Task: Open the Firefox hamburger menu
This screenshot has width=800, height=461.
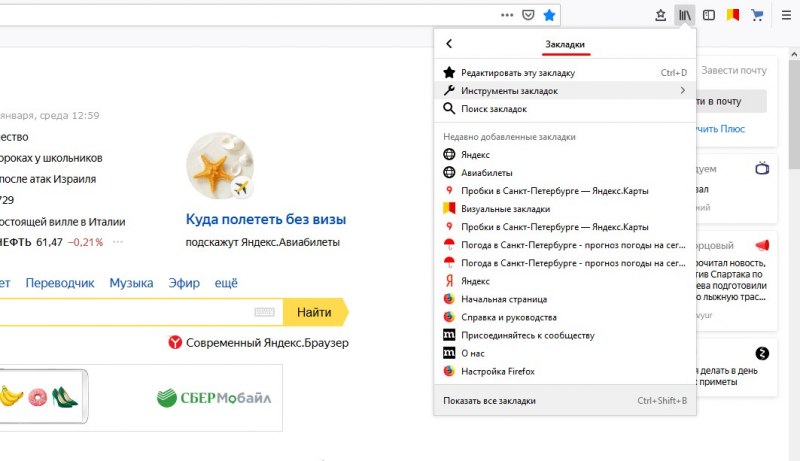Action: tap(786, 15)
